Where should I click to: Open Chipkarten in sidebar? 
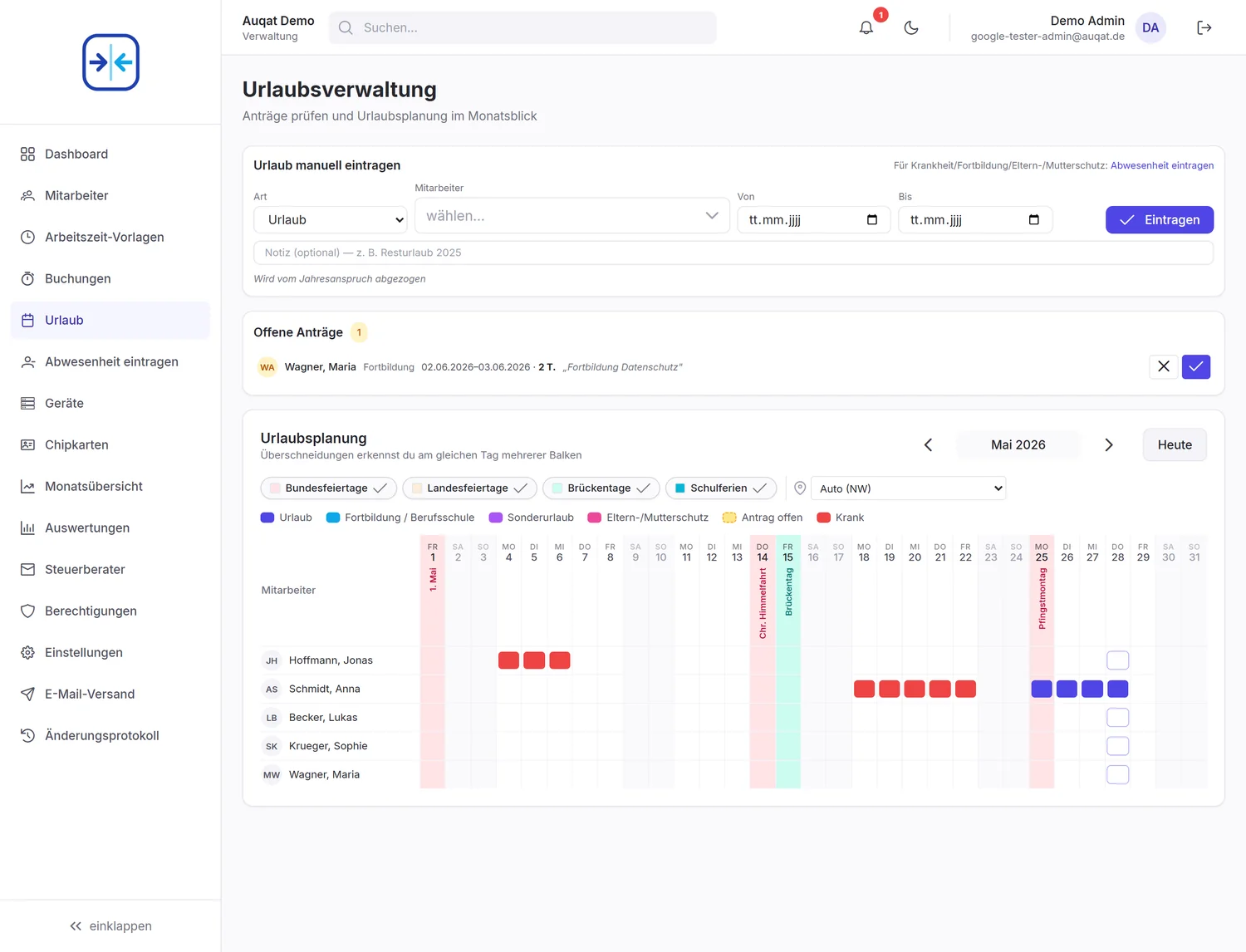point(110,444)
